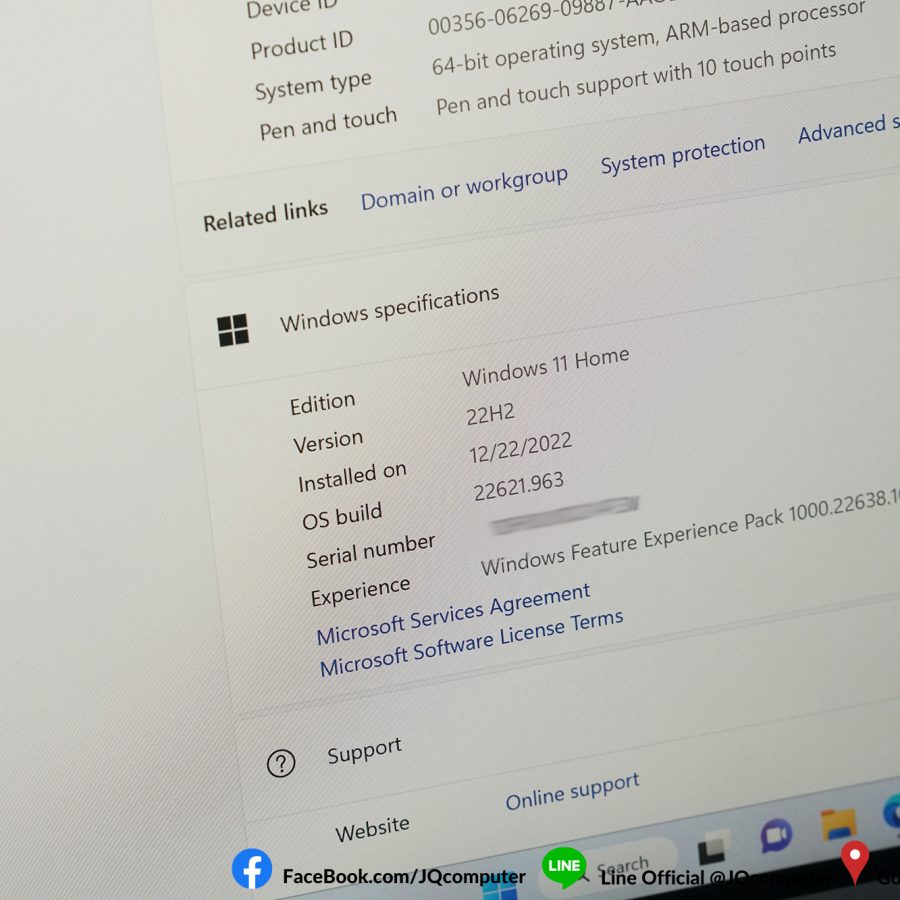Select the 64-bit operating system ARM-based text

(x=648, y=38)
